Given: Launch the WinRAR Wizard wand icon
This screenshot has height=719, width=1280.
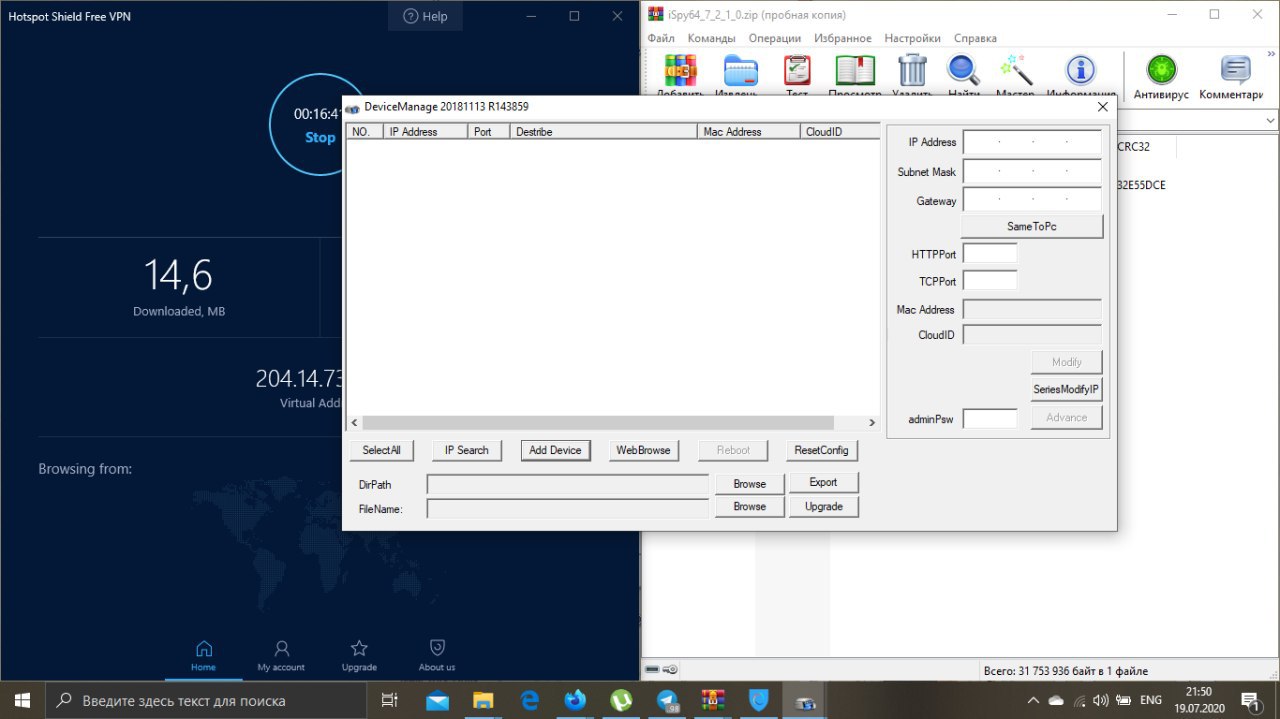Looking at the screenshot, I should tap(1016, 71).
